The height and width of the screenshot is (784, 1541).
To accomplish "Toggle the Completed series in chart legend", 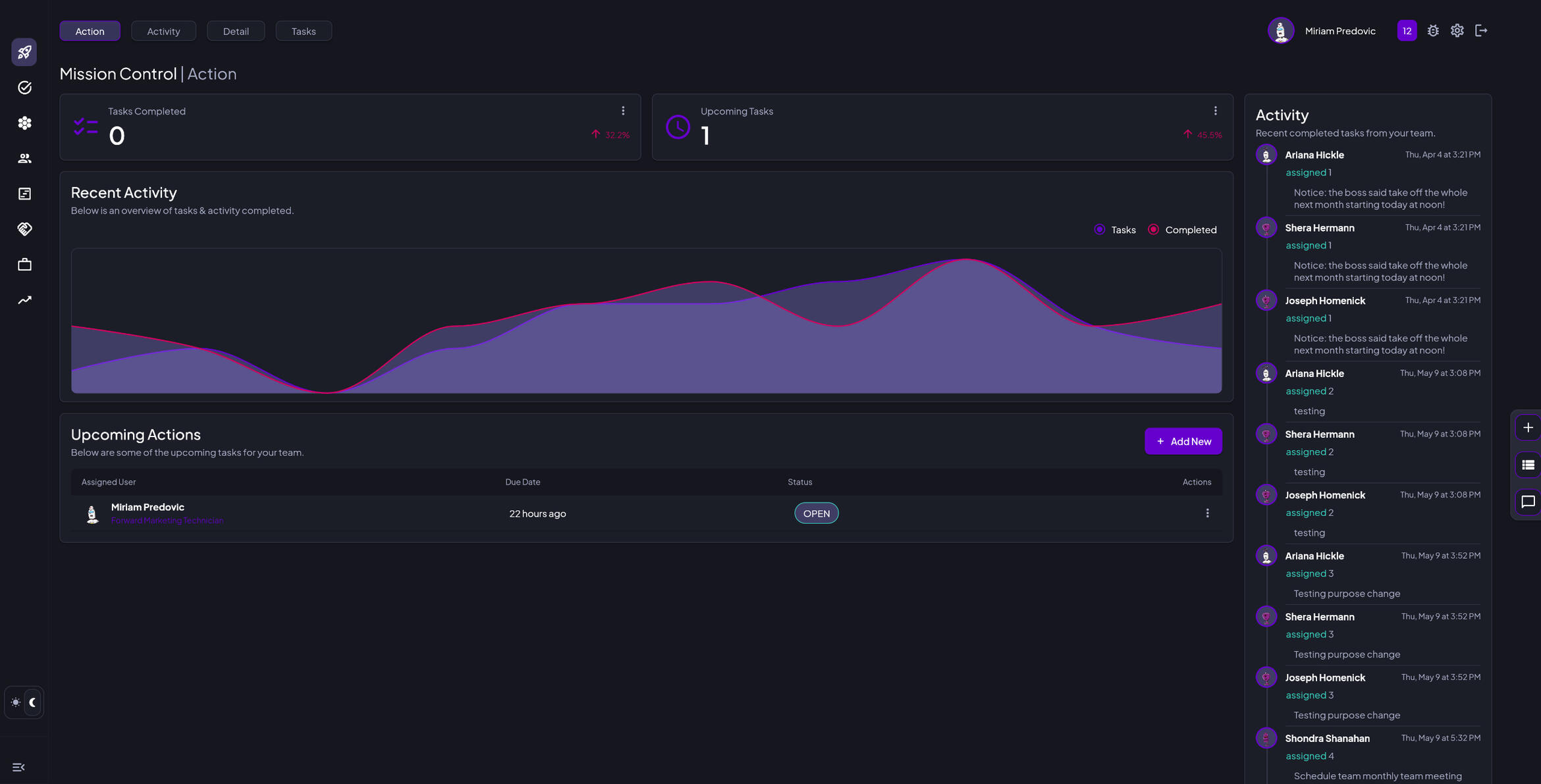I will (x=1182, y=230).
